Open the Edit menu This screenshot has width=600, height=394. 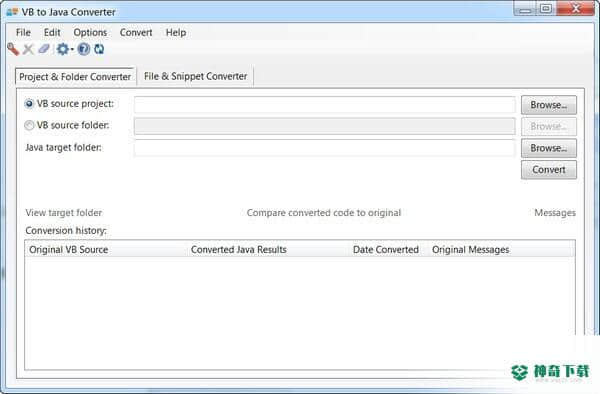[x=52, y=33]
